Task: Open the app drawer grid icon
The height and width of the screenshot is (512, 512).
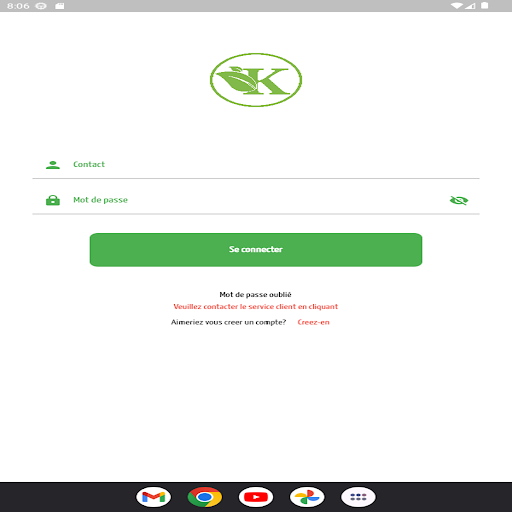Action: point(358,497)
